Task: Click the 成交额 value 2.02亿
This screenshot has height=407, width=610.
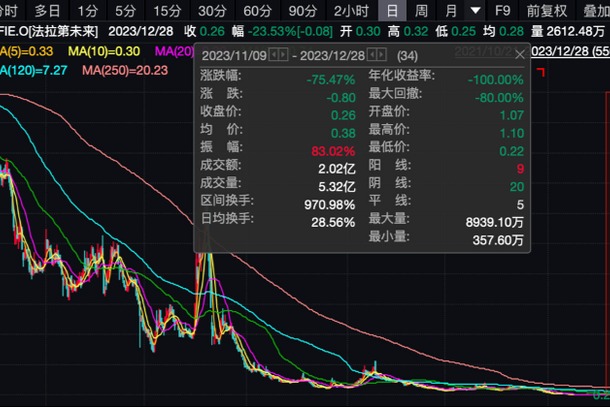Action: coord(337,169)
